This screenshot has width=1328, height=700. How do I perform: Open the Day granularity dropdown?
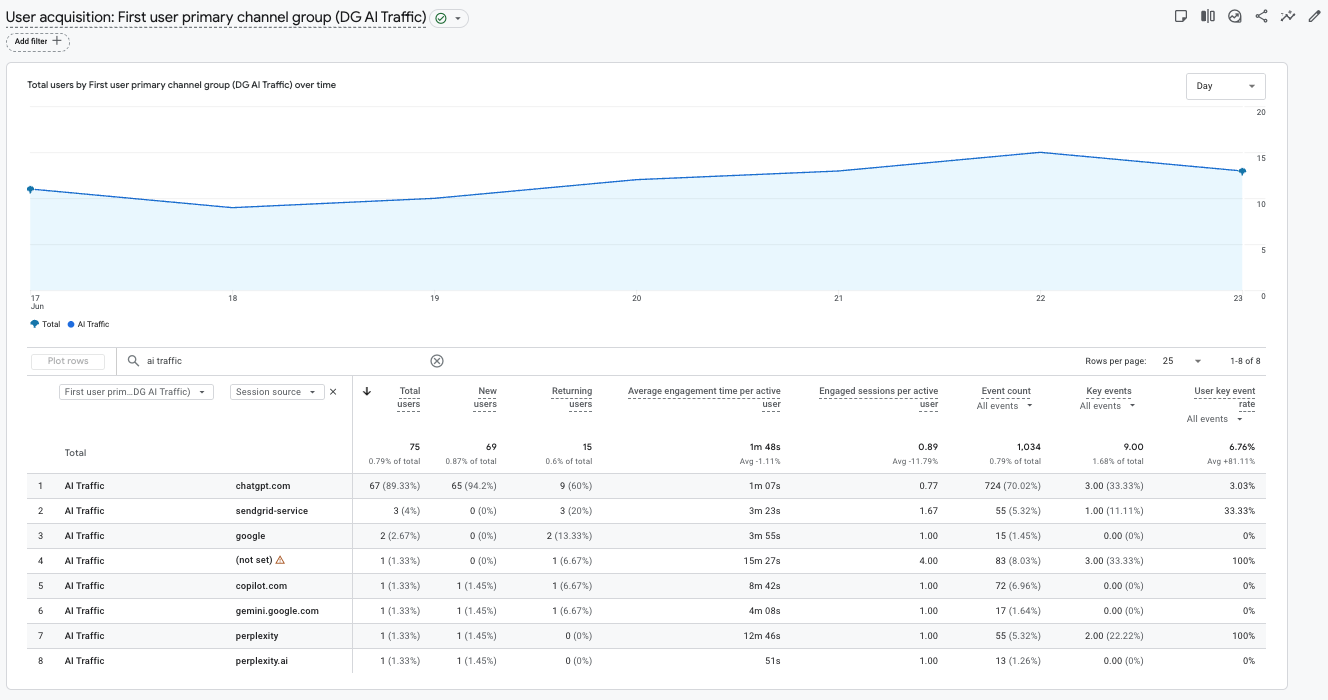tap(1225, 86)
